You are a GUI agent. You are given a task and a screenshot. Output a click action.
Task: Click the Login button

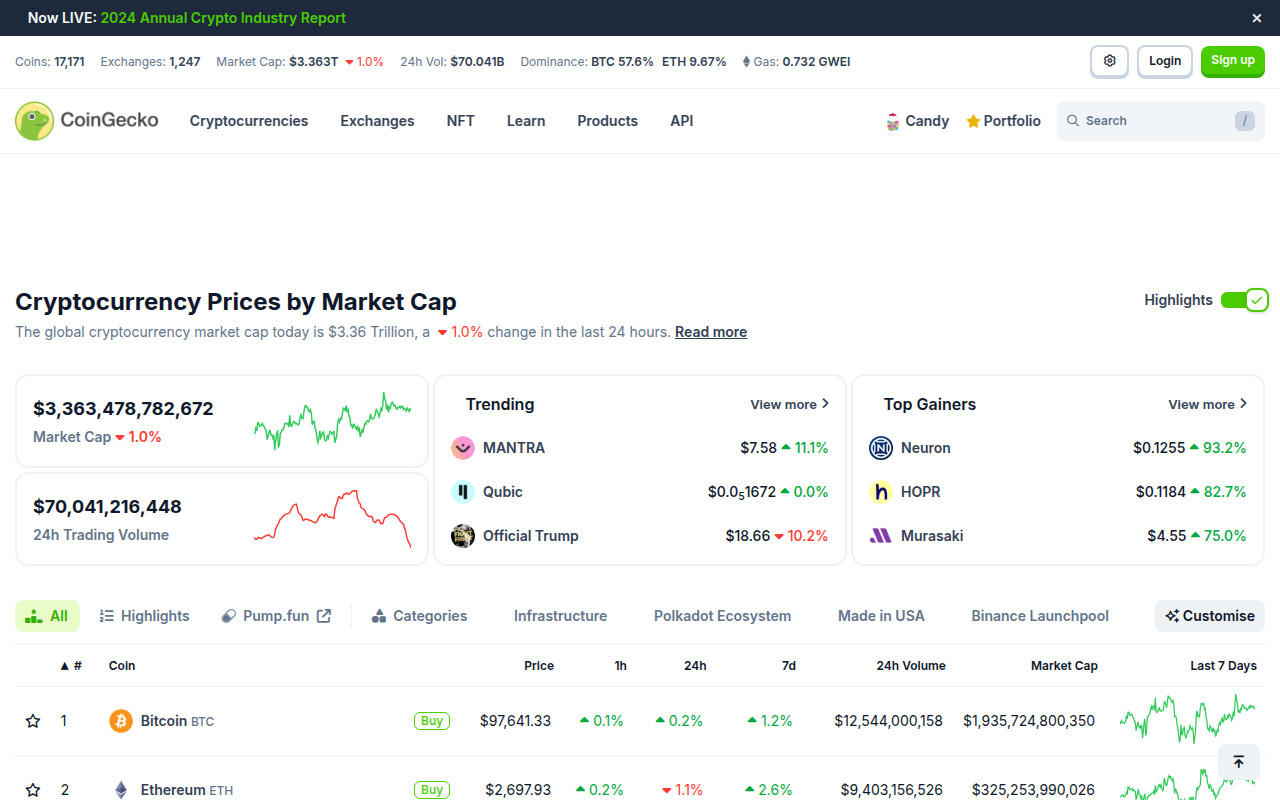(x=1165, y=61)
